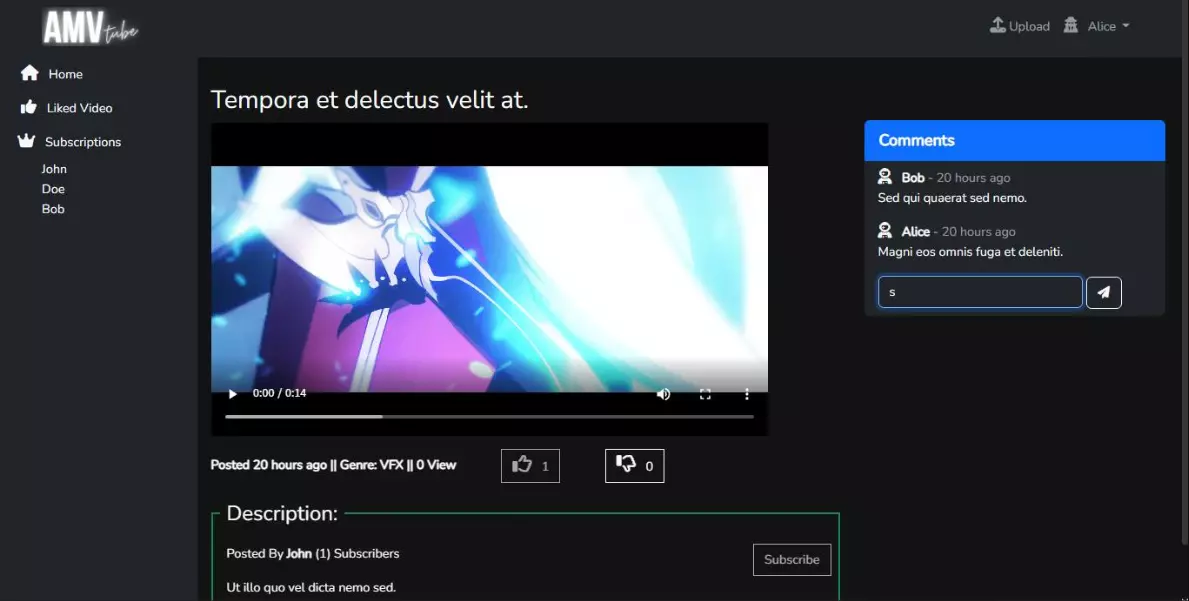Open video more options menu
1189x601 pixels.
pos(747,394)
